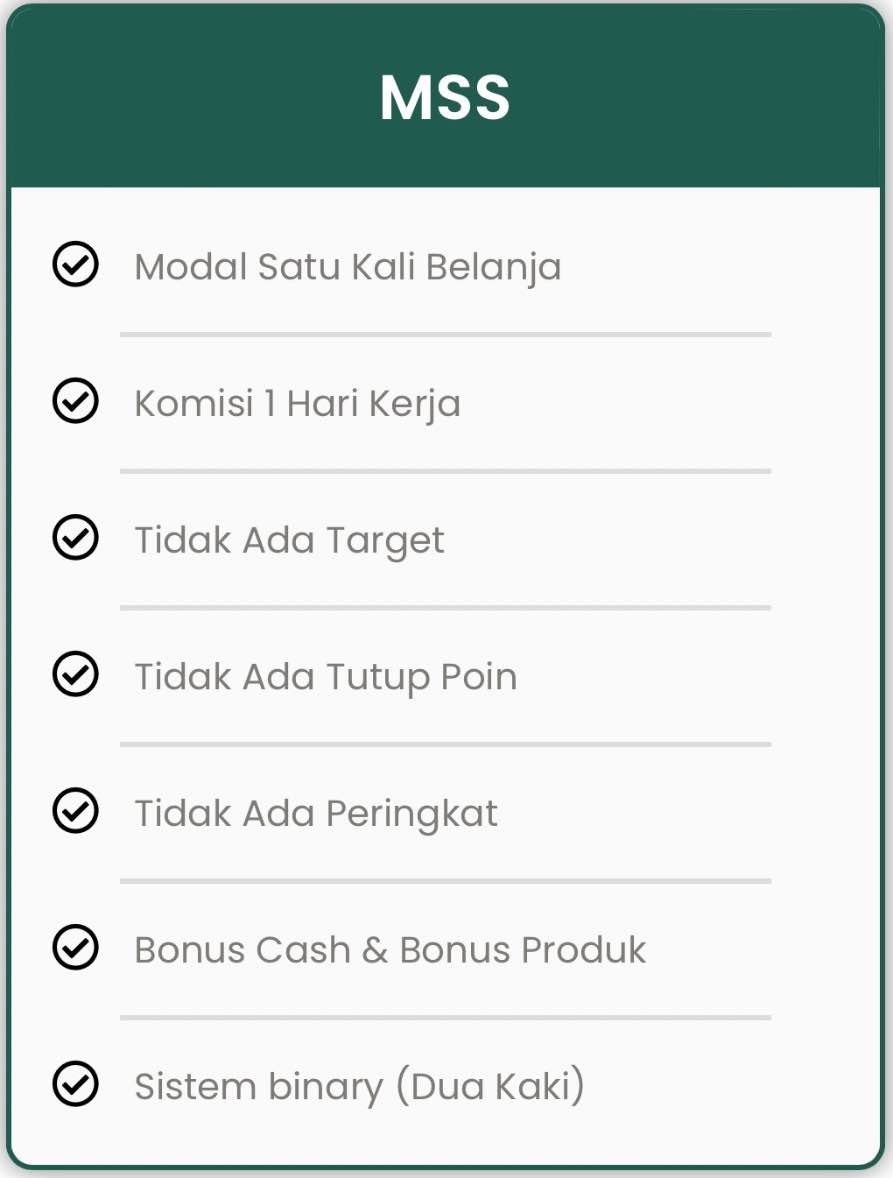This screenshot has height=1178, width=893.
Task: Click checkmark icon beside Tidak Ada Target
Action: tap(75, 538)
